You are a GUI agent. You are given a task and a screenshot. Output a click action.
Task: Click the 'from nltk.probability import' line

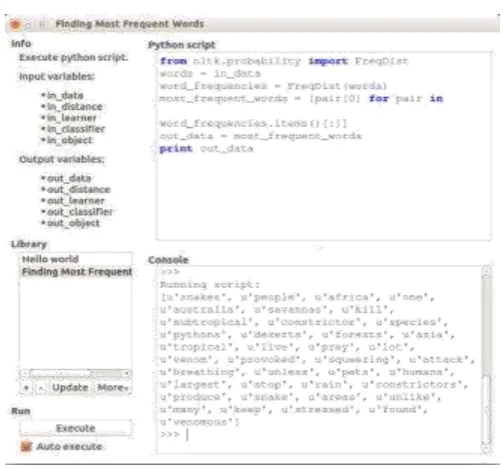pos(284,61)
